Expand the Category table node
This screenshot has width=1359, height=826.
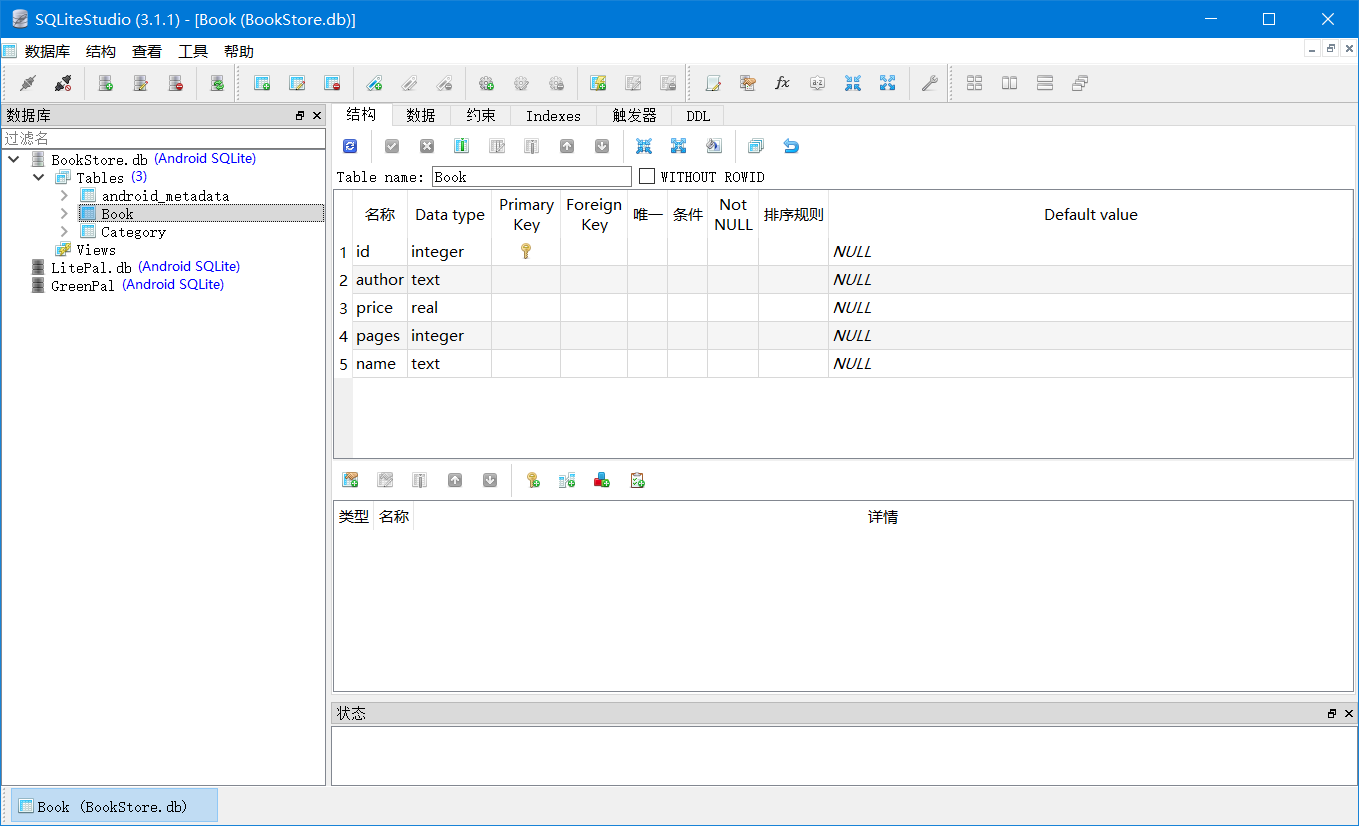coord(64,232)
